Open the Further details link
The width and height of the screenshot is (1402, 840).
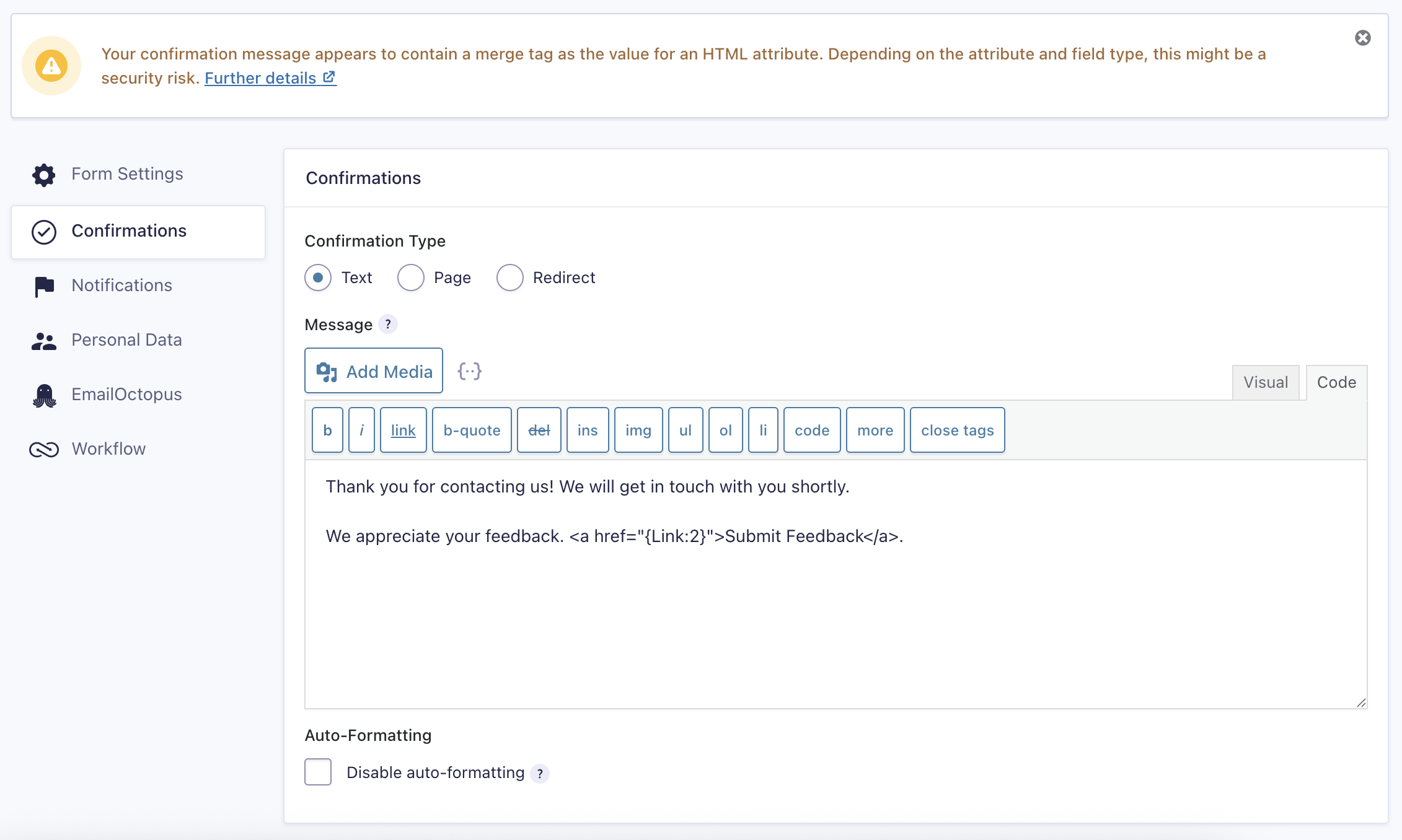270,78
